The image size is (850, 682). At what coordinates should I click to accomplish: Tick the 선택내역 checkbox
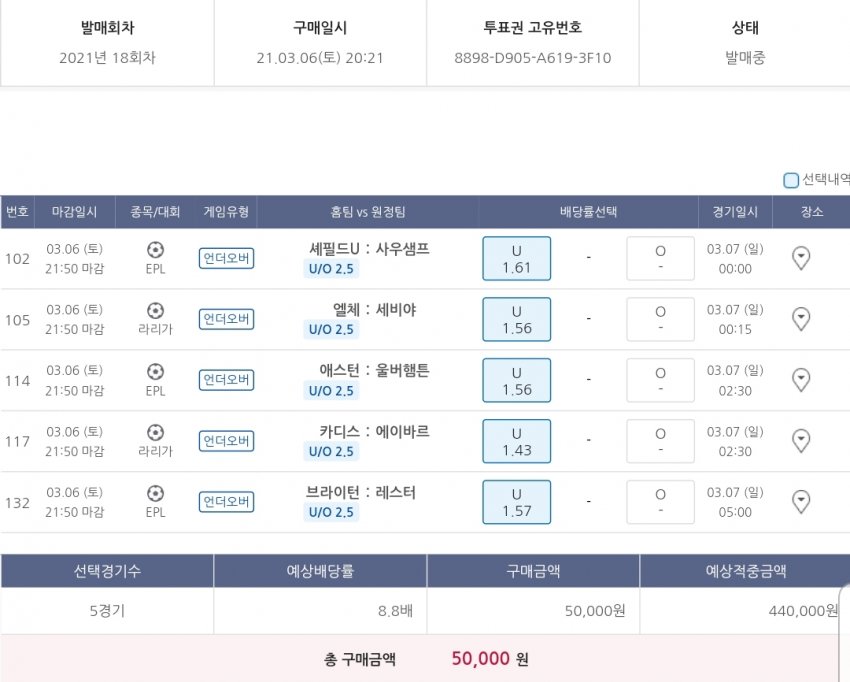[x=791, y=180]
